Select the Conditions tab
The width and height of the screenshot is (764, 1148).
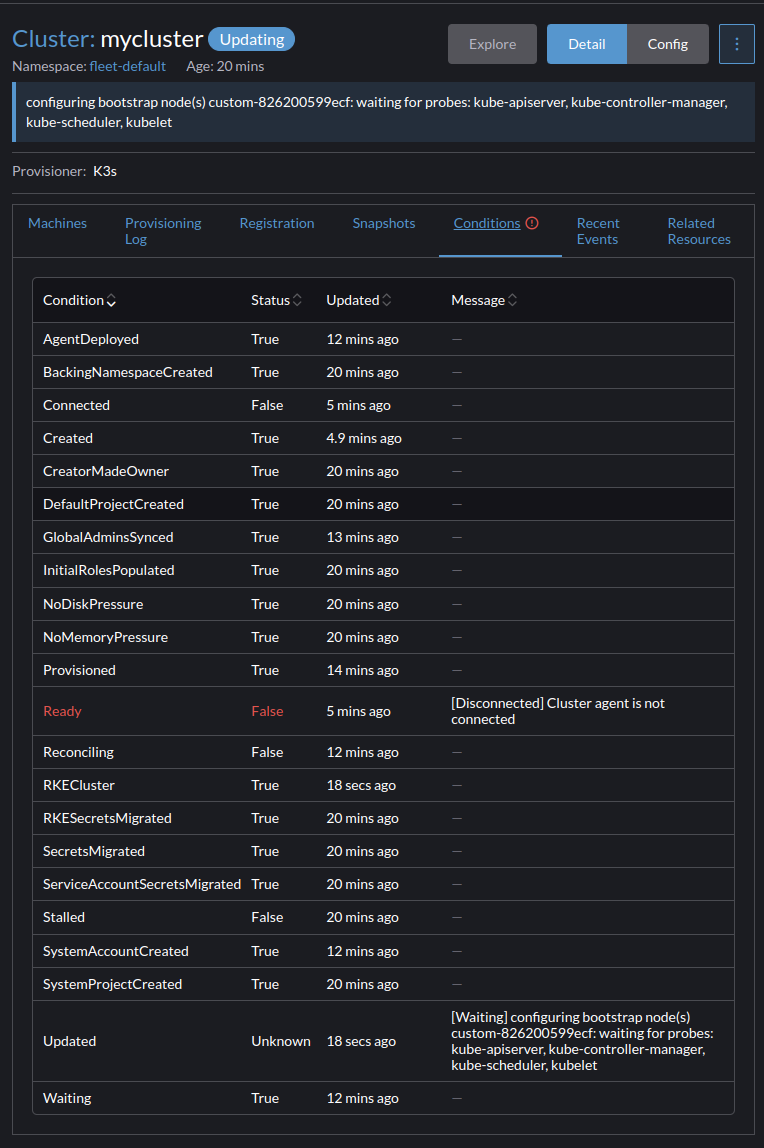486,223
